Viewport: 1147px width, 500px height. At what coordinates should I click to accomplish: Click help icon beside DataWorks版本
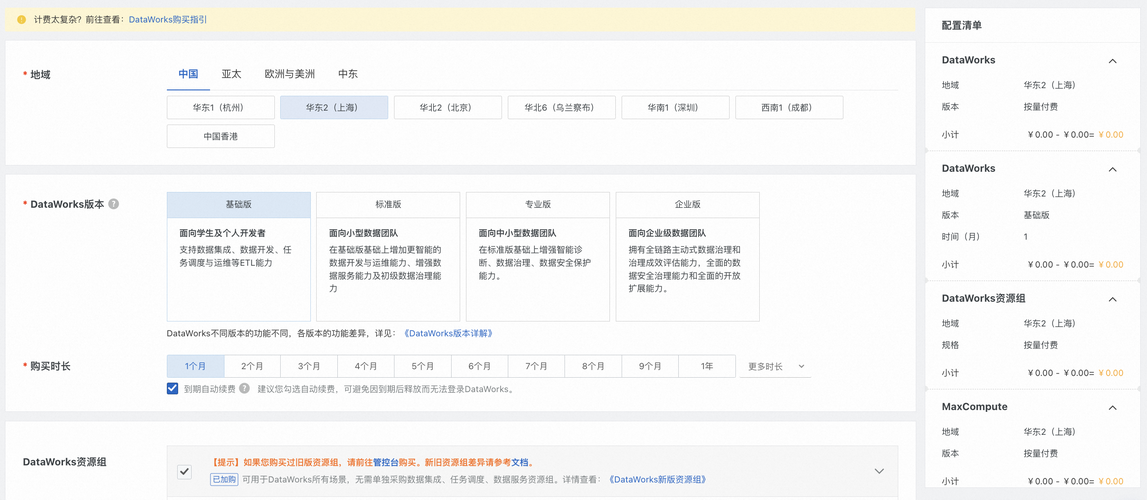113,204
